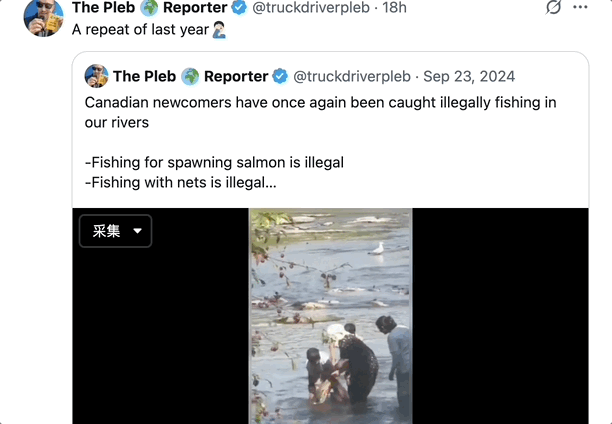Viewport: 612px width, 424px height.
Task: Click the blue verified badge on the top post
Action: 239,8
